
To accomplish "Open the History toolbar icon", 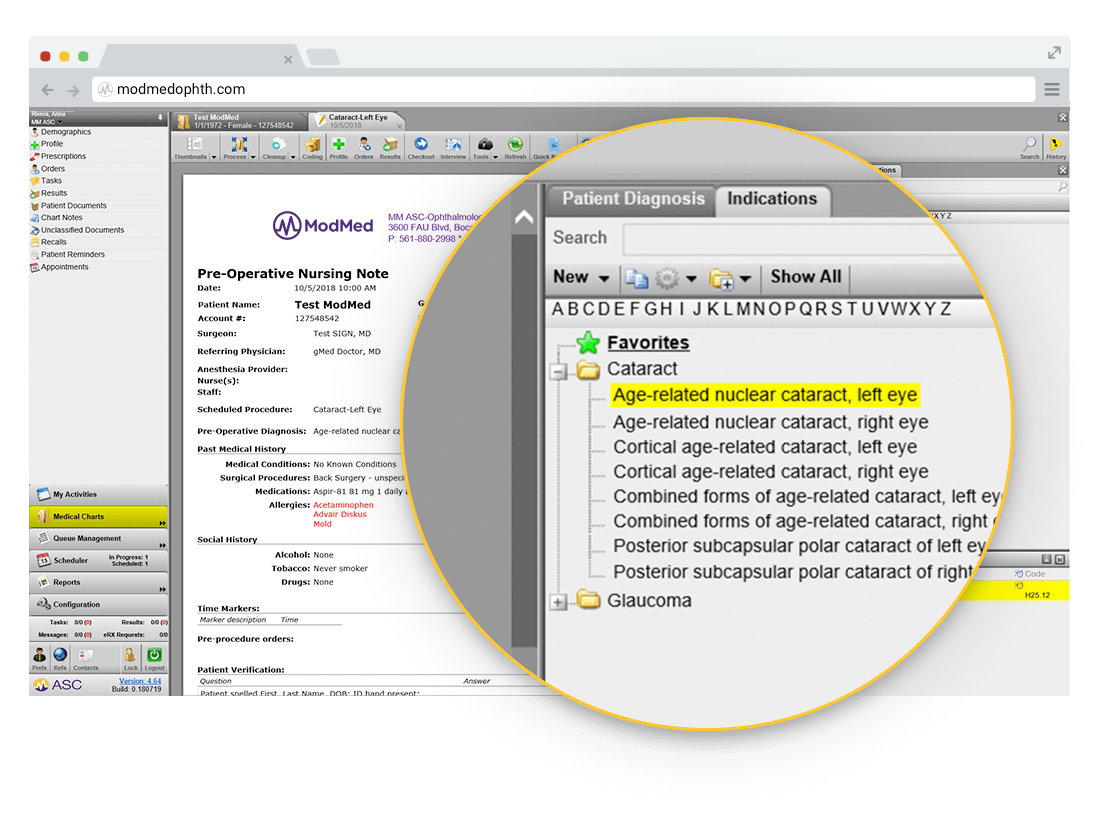I will (1055, 144).
